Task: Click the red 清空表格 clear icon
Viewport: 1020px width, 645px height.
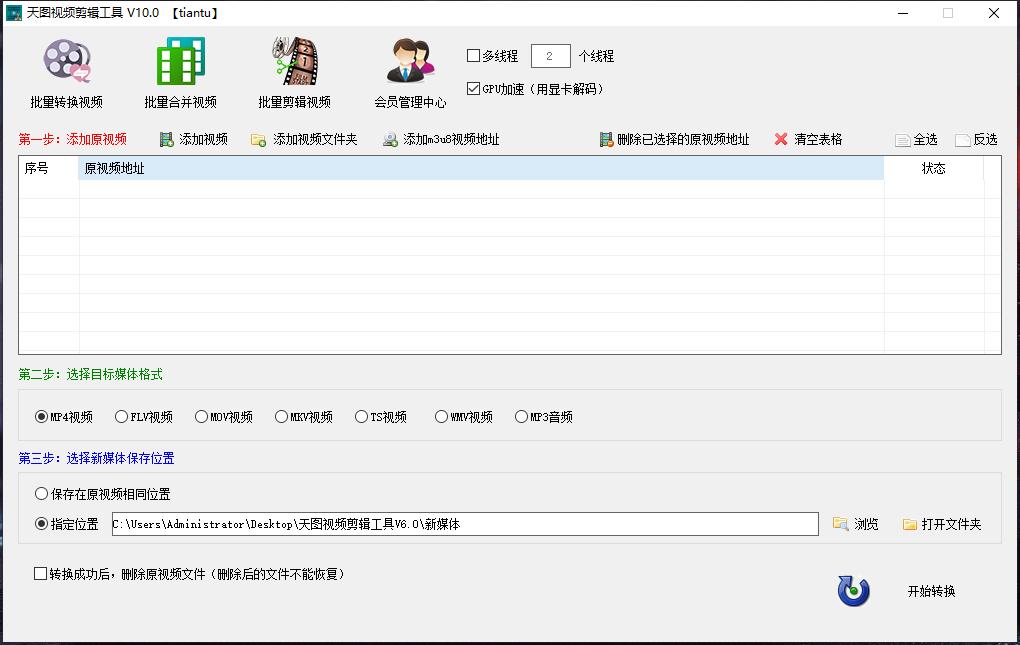Action: point(781,139)
